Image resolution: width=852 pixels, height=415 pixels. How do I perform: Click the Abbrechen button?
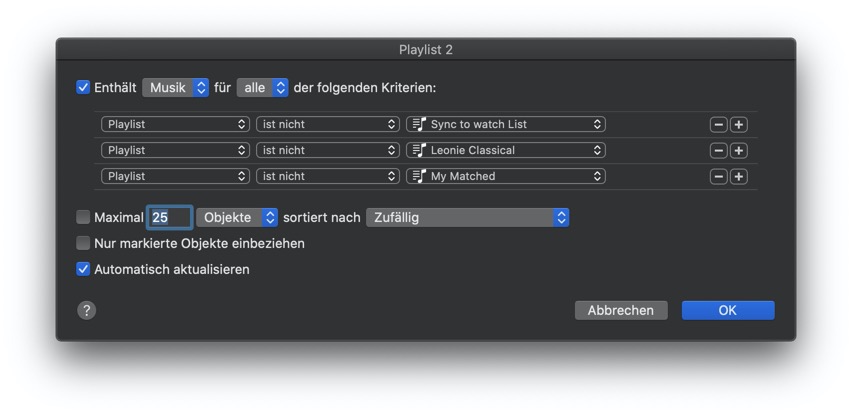pyautogui.click(x=620, y=310)
